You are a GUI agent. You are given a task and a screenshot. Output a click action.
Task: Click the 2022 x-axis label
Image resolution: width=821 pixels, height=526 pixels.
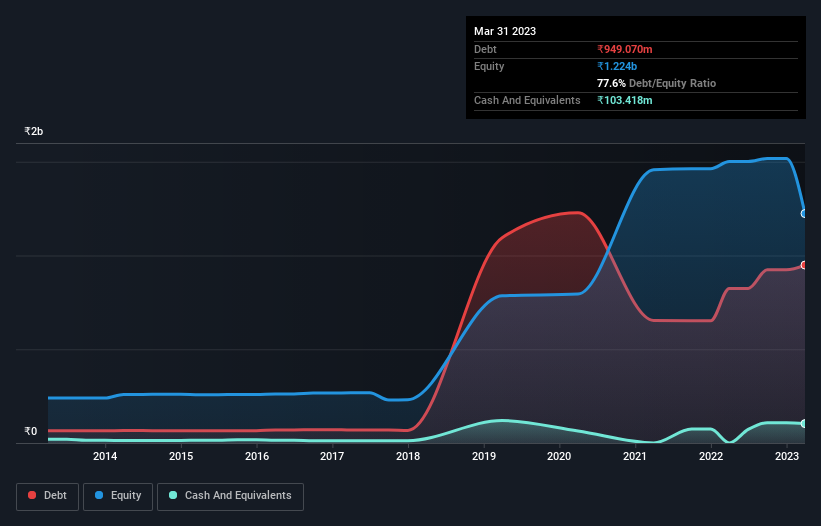point(711,456)
